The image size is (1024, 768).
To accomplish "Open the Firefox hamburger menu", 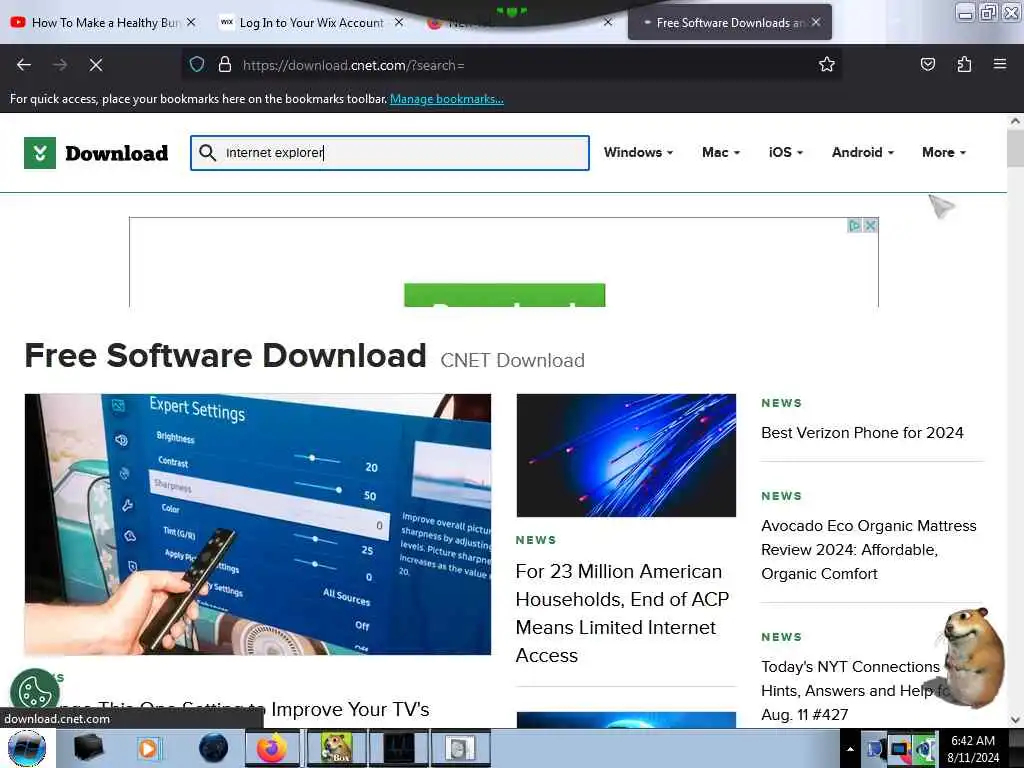I will tap(1000, 64).
